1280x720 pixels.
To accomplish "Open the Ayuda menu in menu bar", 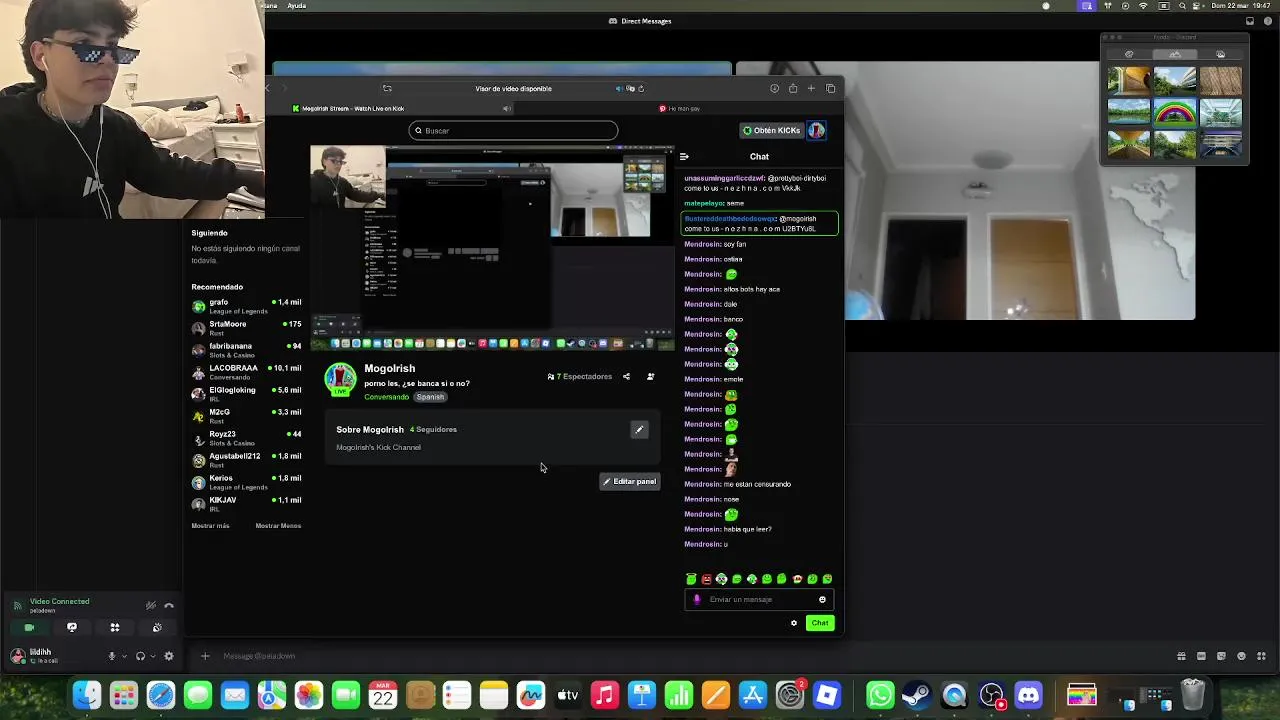I will tap(297, 5).
